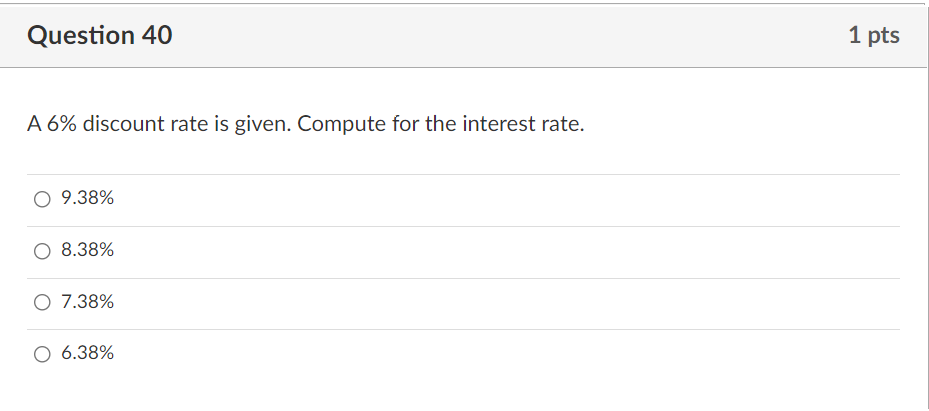Click the word Compute in question text
This screenshot has height=411, width=929.
coord(336,127)
